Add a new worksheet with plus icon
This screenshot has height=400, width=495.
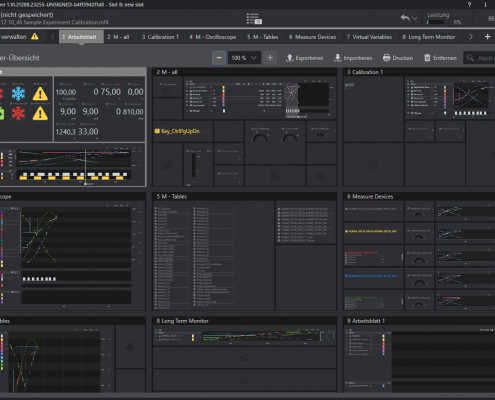[487, 37]
